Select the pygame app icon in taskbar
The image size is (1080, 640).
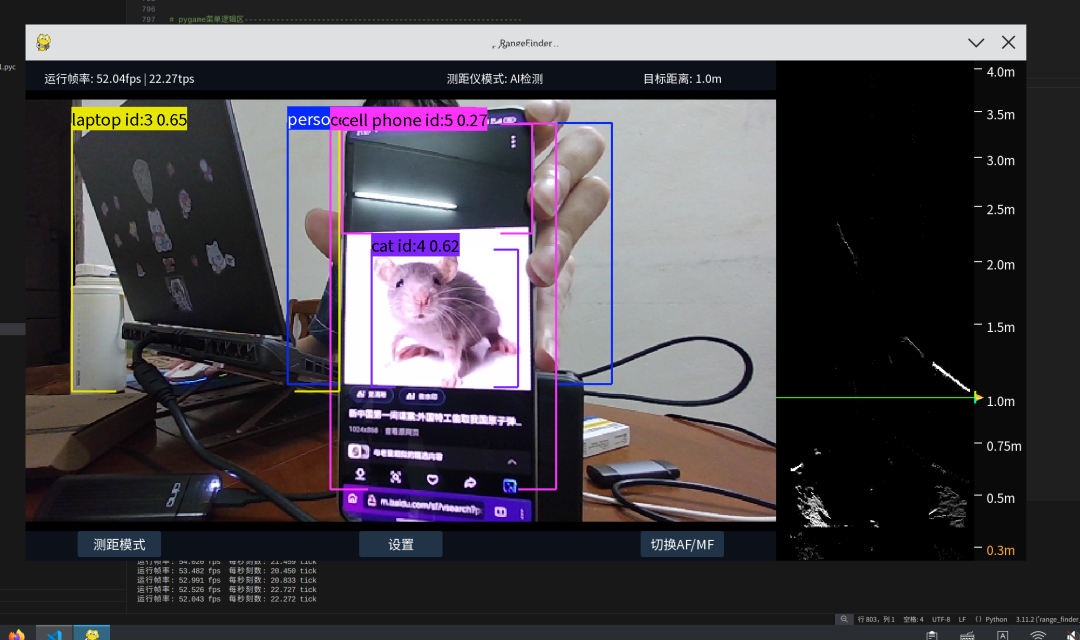click(x=92, y=634)
